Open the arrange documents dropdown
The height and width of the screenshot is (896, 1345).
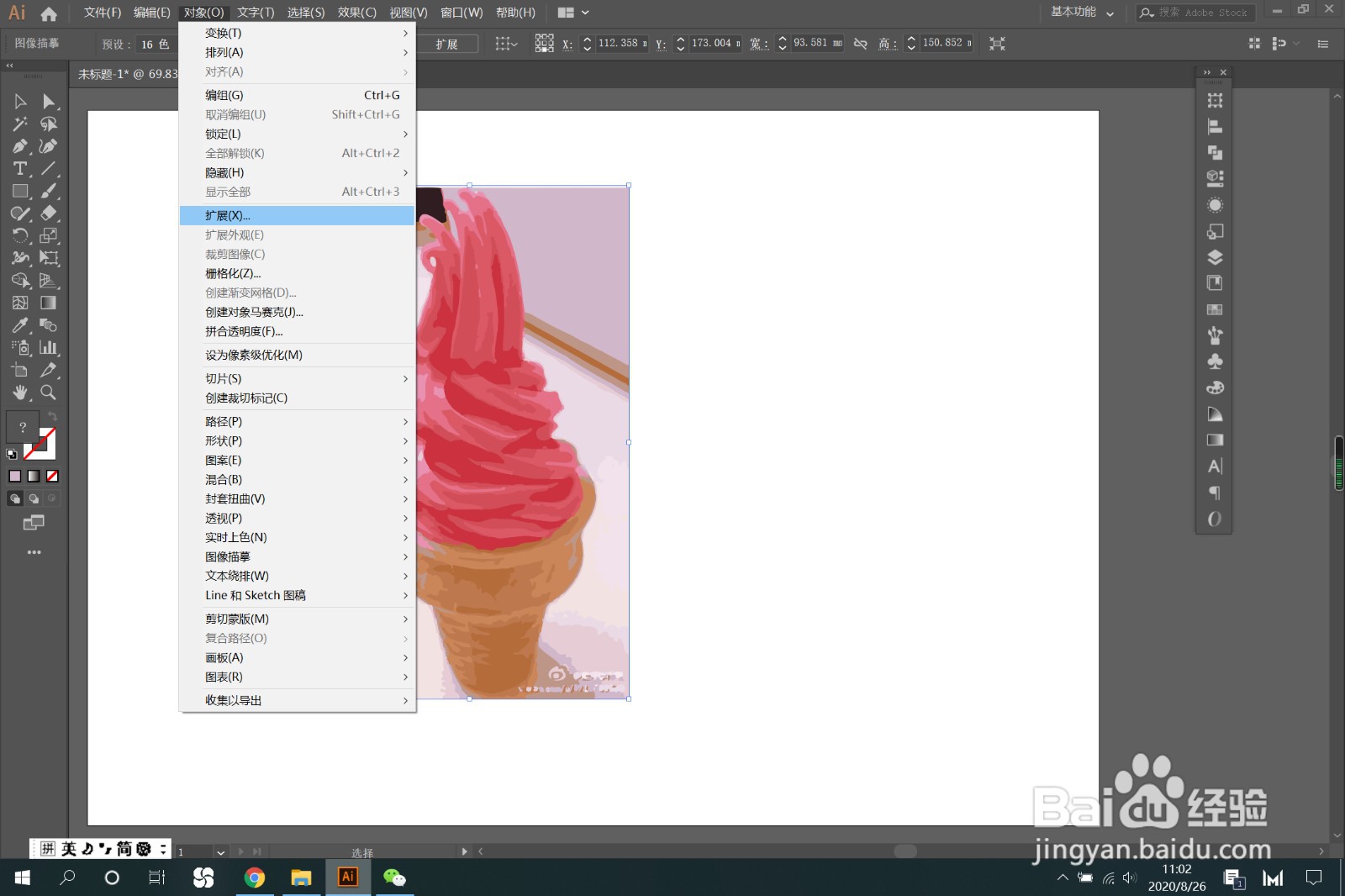tap(573, 13)
